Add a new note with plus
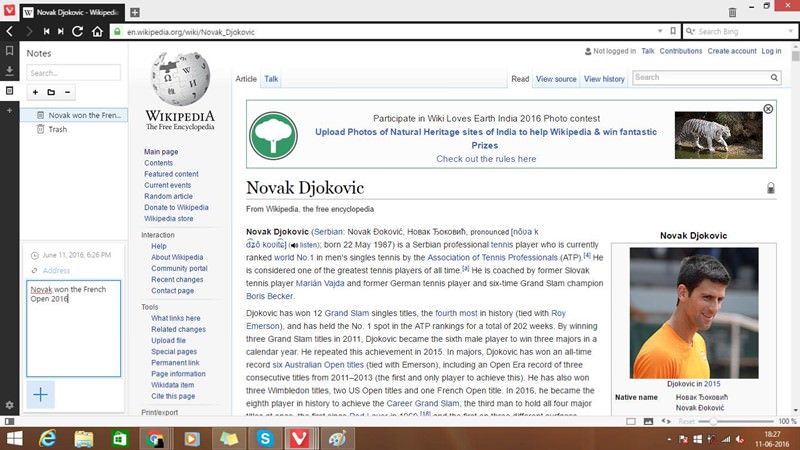800x450 pixels. 35,92
